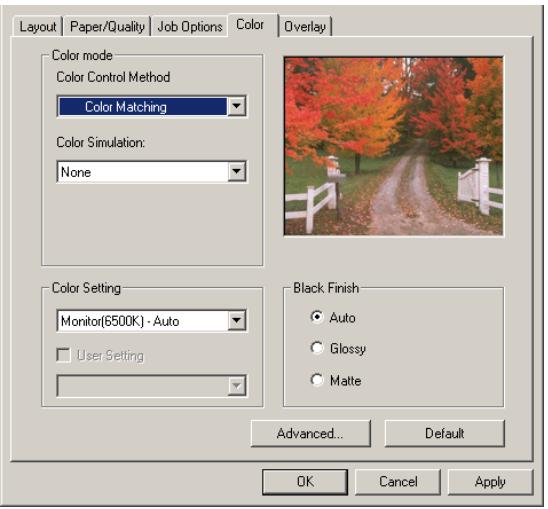Click the Black Finish group label

(x=326, y=288)
